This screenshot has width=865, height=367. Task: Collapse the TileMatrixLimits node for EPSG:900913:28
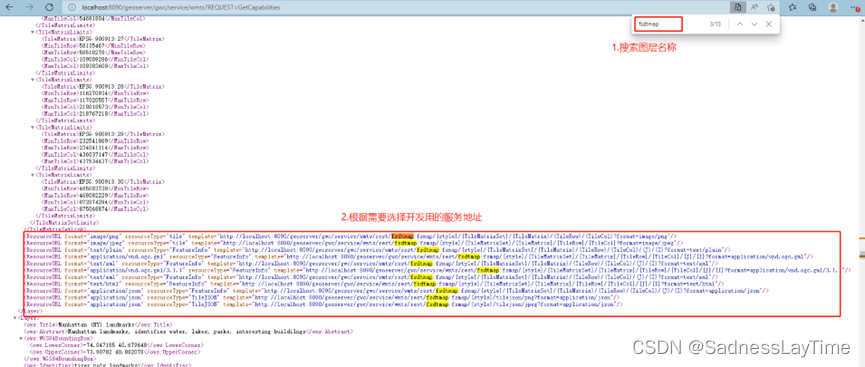(x=33, y=80)
